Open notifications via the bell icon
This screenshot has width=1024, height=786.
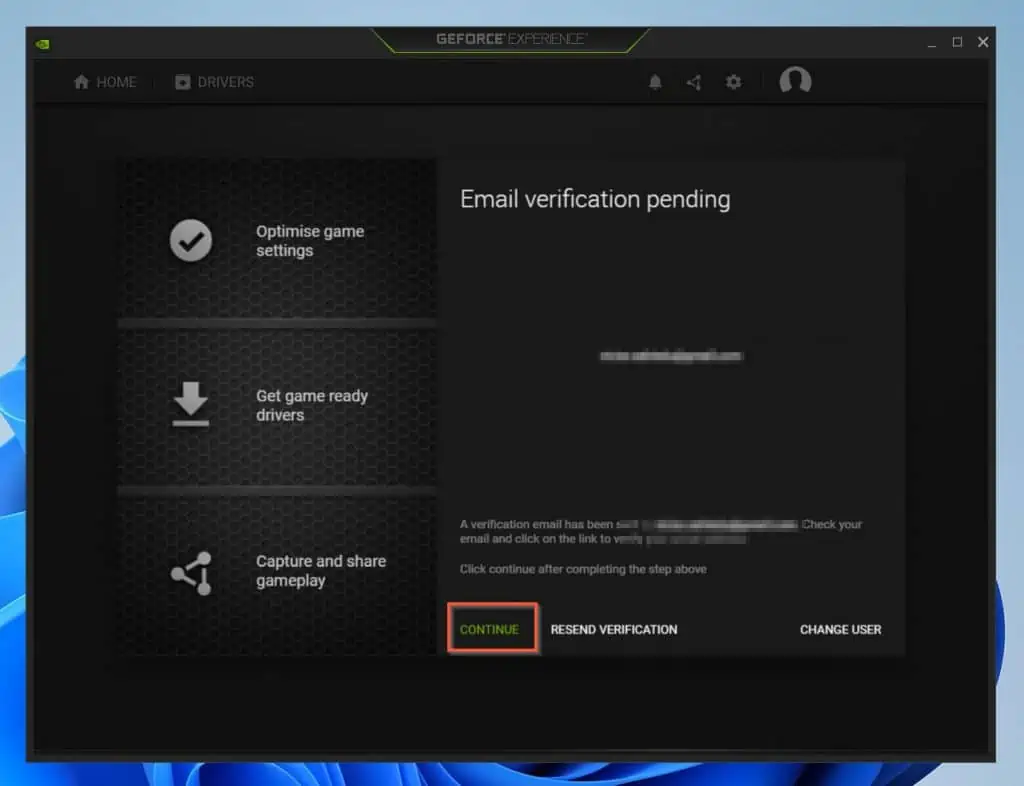pyautogui.click(x=656, y=82)
